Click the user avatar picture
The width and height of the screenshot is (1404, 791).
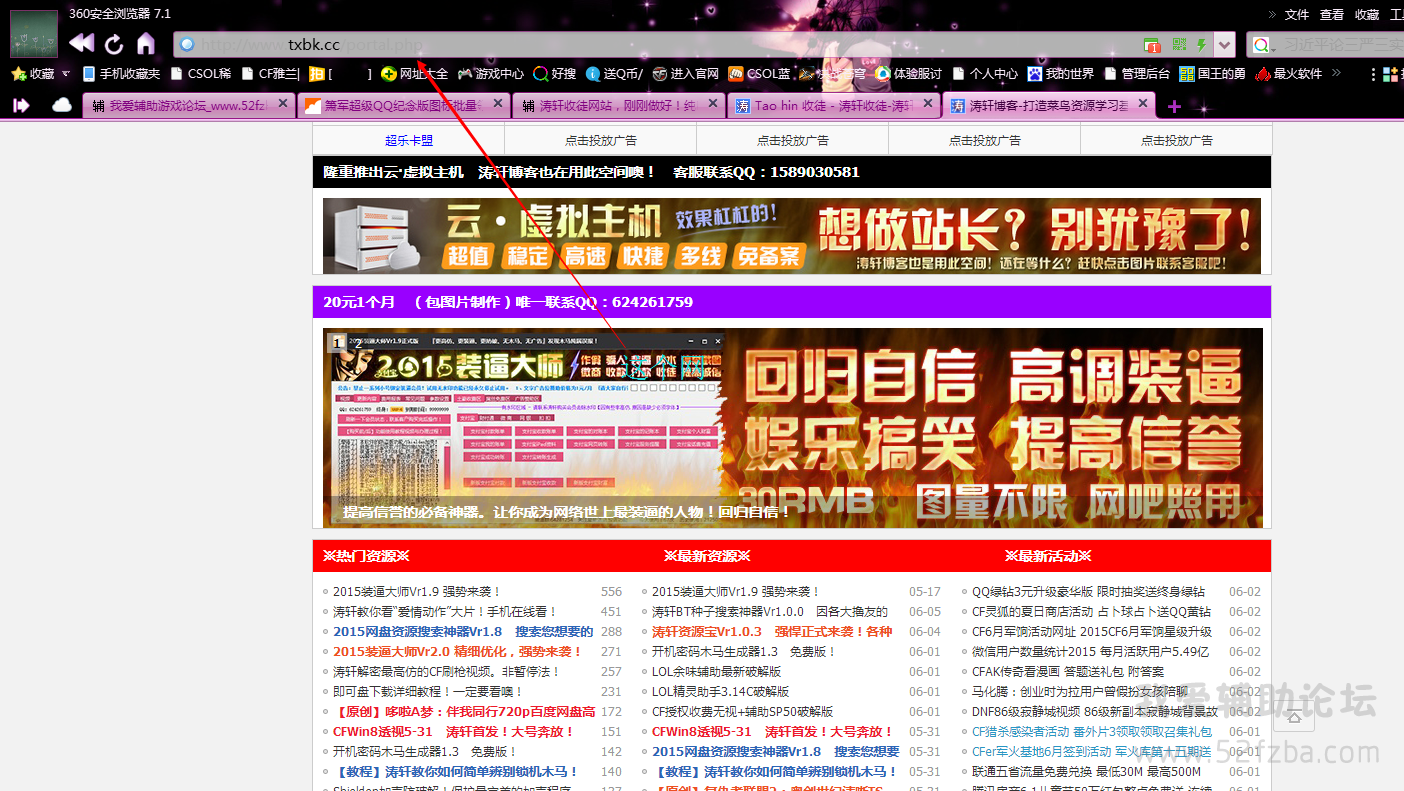click(34, 34)
